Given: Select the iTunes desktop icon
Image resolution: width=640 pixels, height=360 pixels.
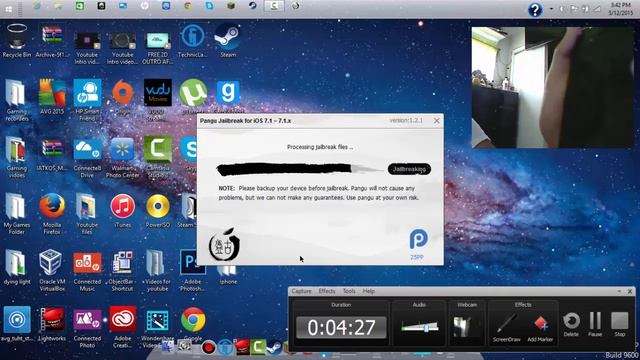Looking at the screenshot, I should 122,211.
